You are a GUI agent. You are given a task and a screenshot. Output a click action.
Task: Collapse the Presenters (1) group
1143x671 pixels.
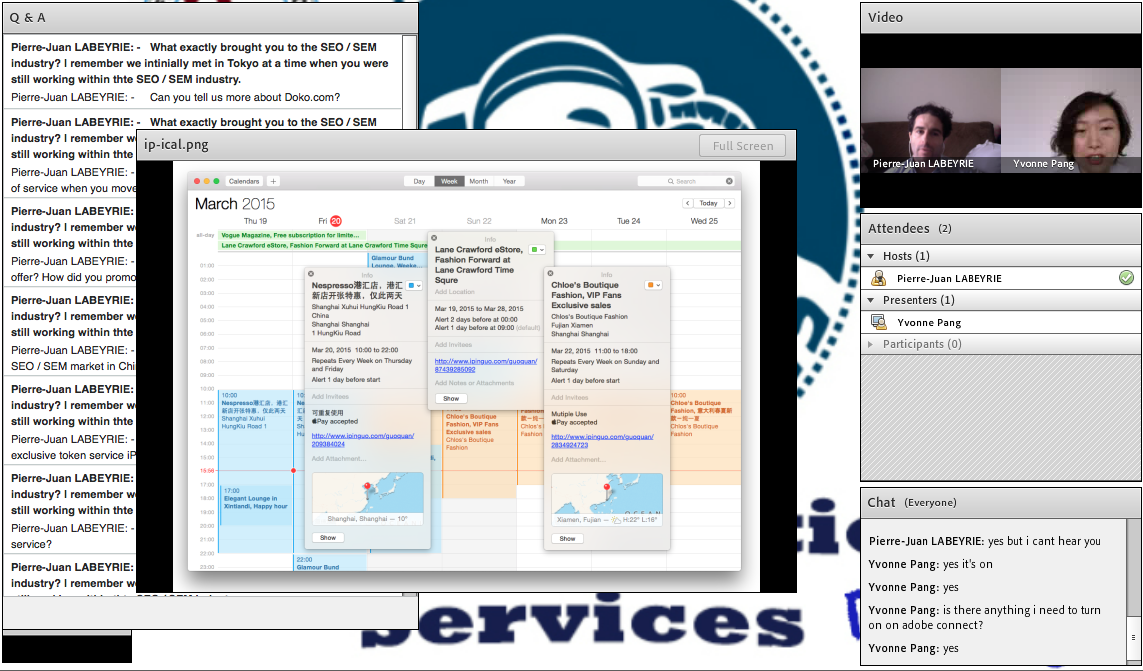click(x=872, y=300)
